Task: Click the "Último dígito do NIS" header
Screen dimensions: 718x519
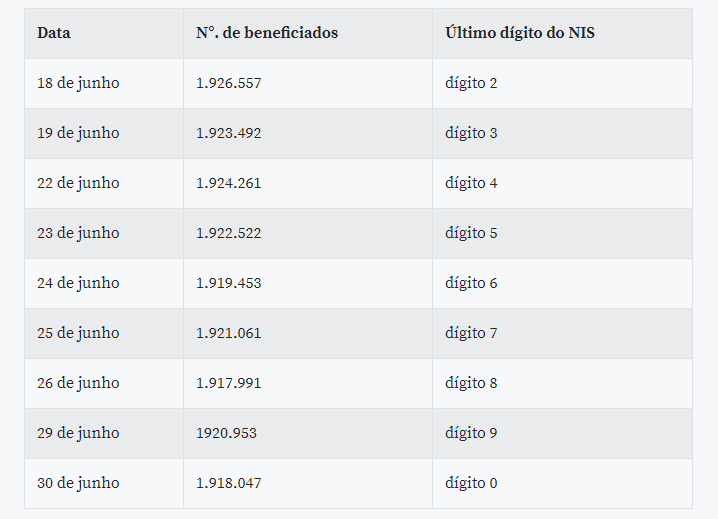Action: (x=520, y=33)
